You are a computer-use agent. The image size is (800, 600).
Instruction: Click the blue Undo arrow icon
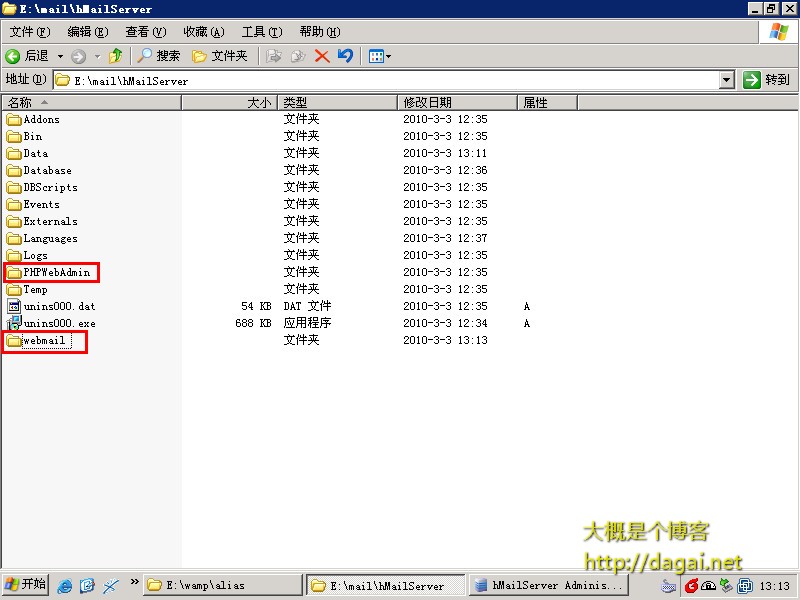(x=345, y=56)
